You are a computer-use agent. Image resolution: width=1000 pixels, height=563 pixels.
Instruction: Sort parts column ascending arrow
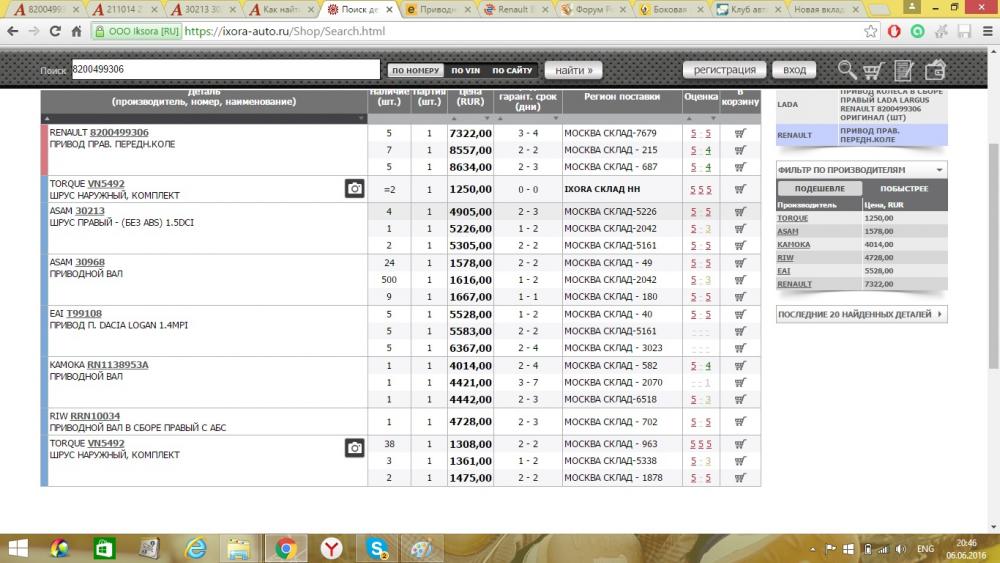(x=47, y=119)
